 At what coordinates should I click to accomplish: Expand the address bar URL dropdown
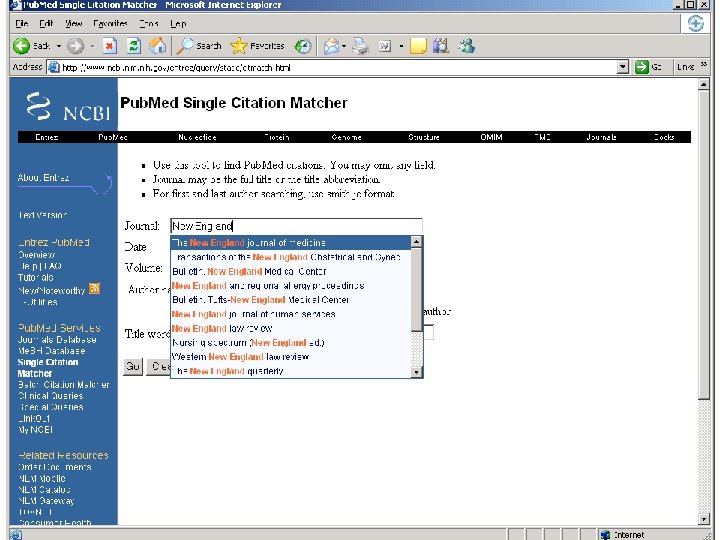[623, 67]
